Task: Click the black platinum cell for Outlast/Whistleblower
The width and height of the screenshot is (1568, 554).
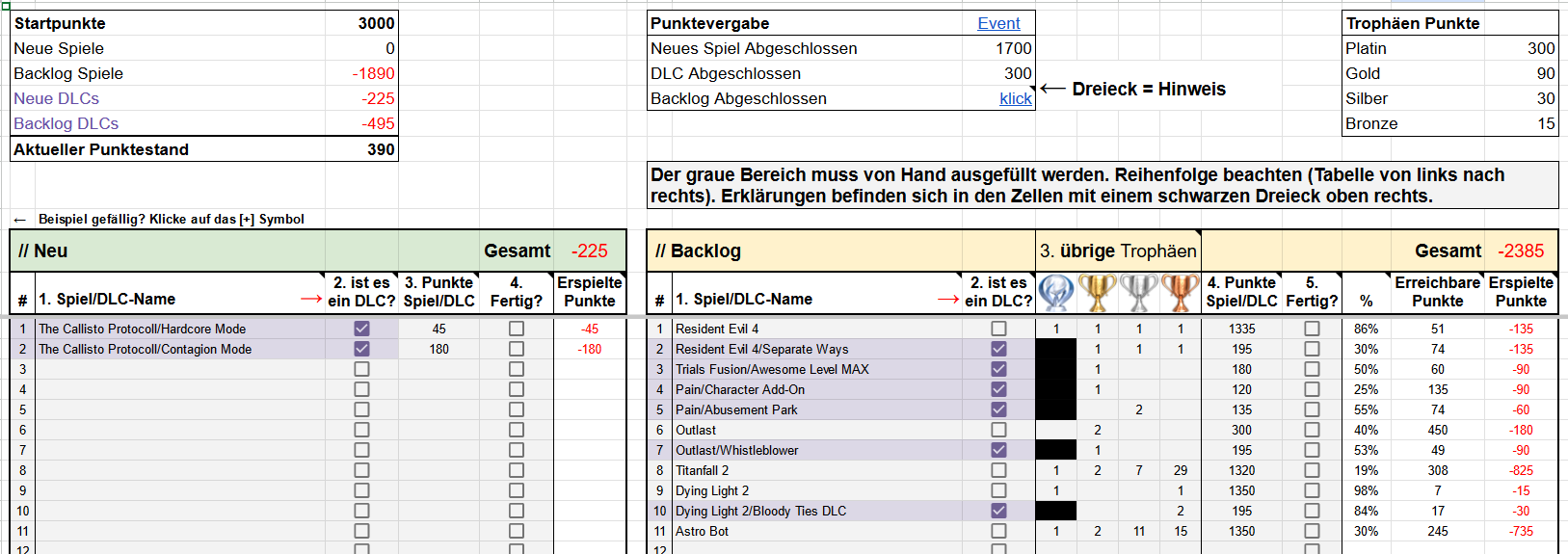Action: (x=1056, y=450)
